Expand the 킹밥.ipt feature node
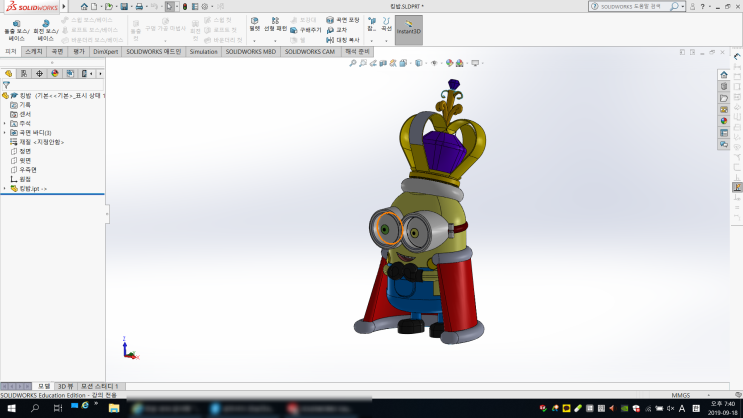 pyautogui.click(x=5, y=189)
